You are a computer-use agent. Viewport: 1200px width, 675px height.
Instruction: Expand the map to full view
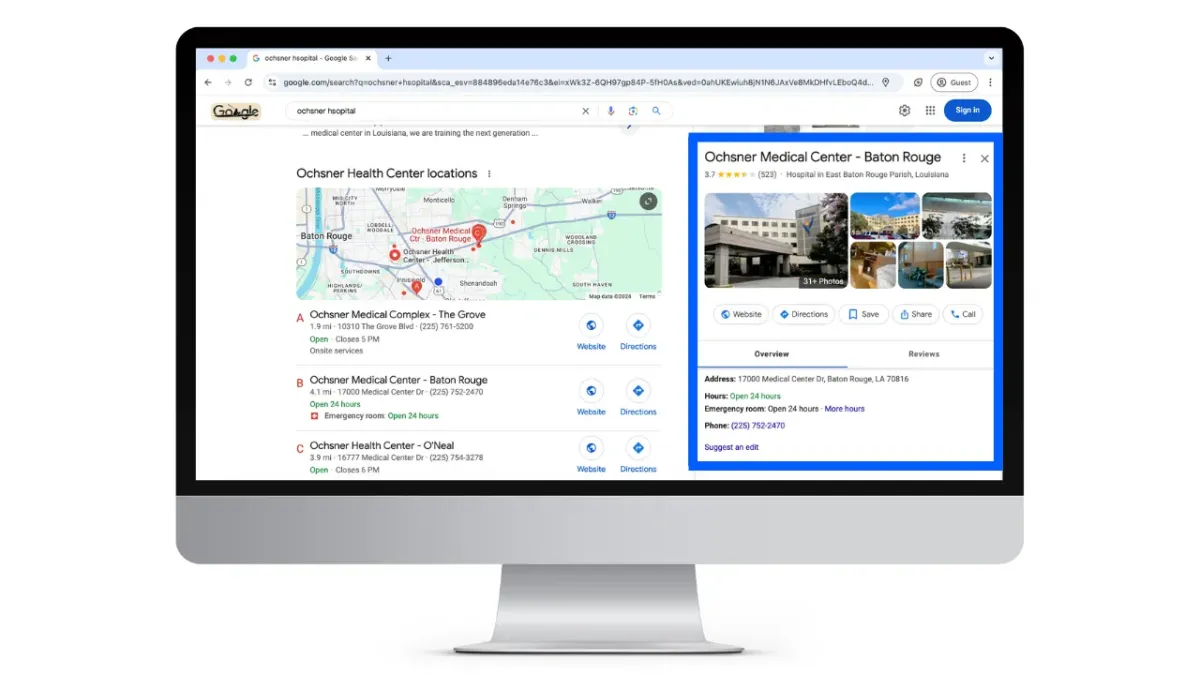[649, 201]
